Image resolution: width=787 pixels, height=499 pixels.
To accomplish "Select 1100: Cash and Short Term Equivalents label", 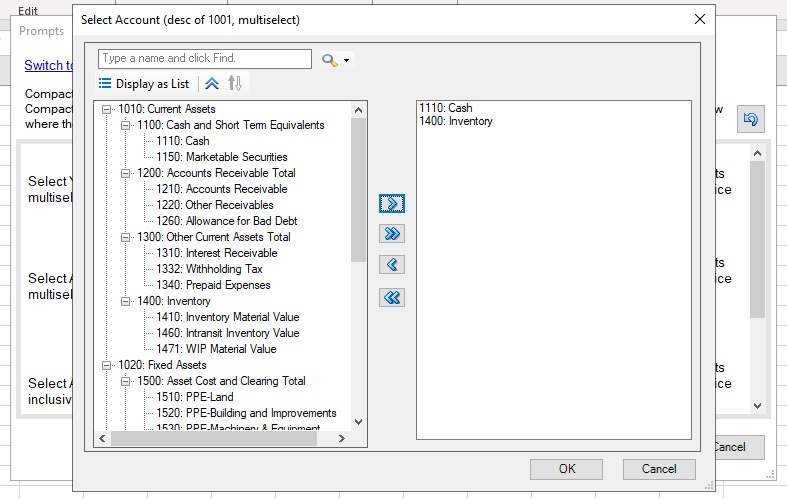I will 231,125.
